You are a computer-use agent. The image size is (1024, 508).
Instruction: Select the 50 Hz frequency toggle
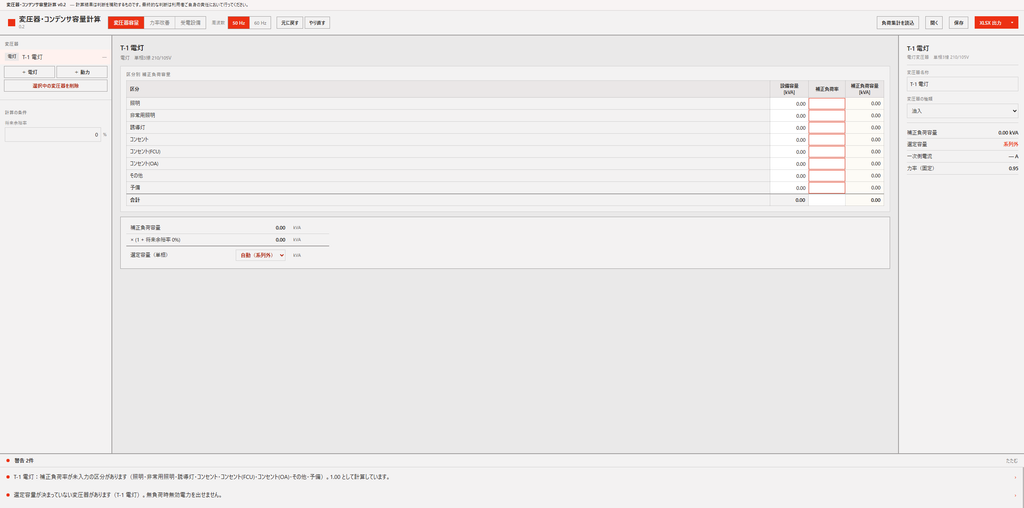238,23
